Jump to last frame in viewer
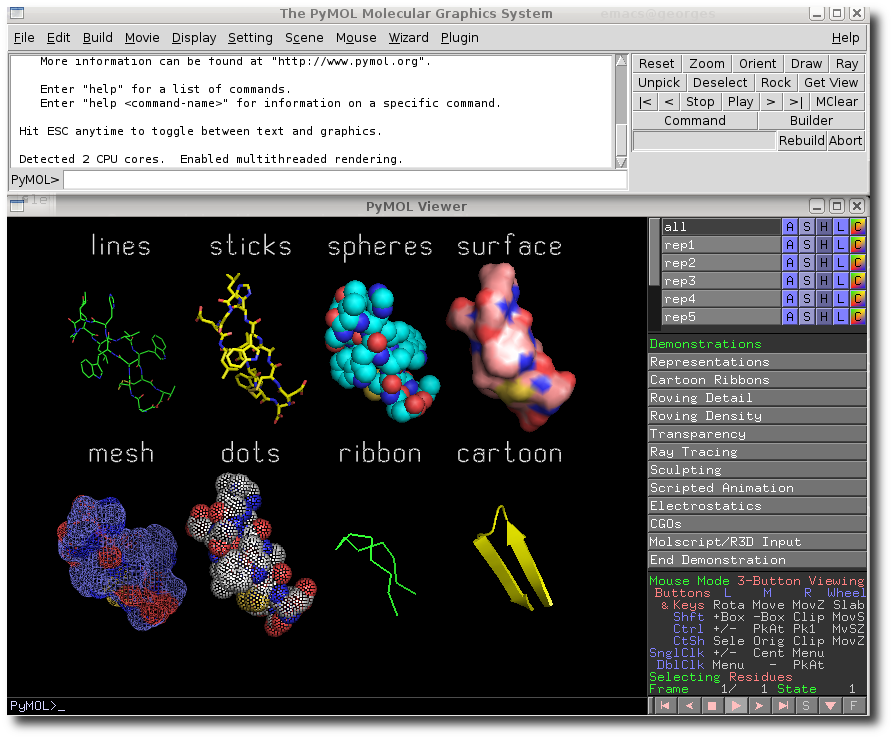 coord(783,706)
